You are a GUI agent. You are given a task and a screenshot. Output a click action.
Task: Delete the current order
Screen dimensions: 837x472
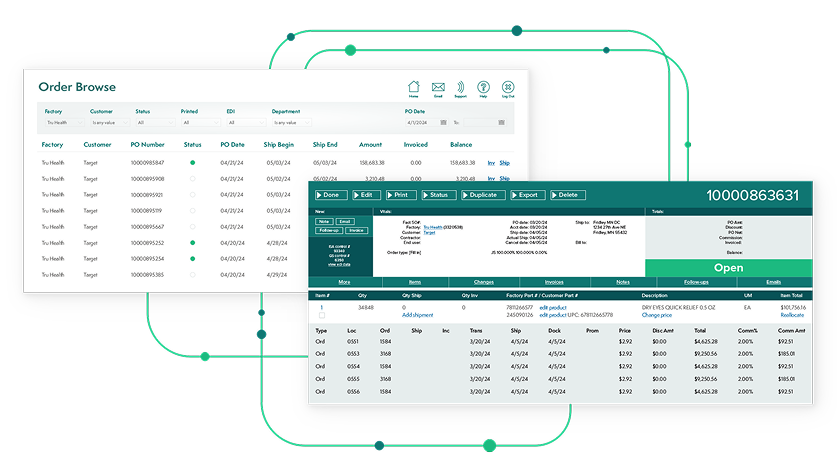pyautogui.click(x=568, y=195)
